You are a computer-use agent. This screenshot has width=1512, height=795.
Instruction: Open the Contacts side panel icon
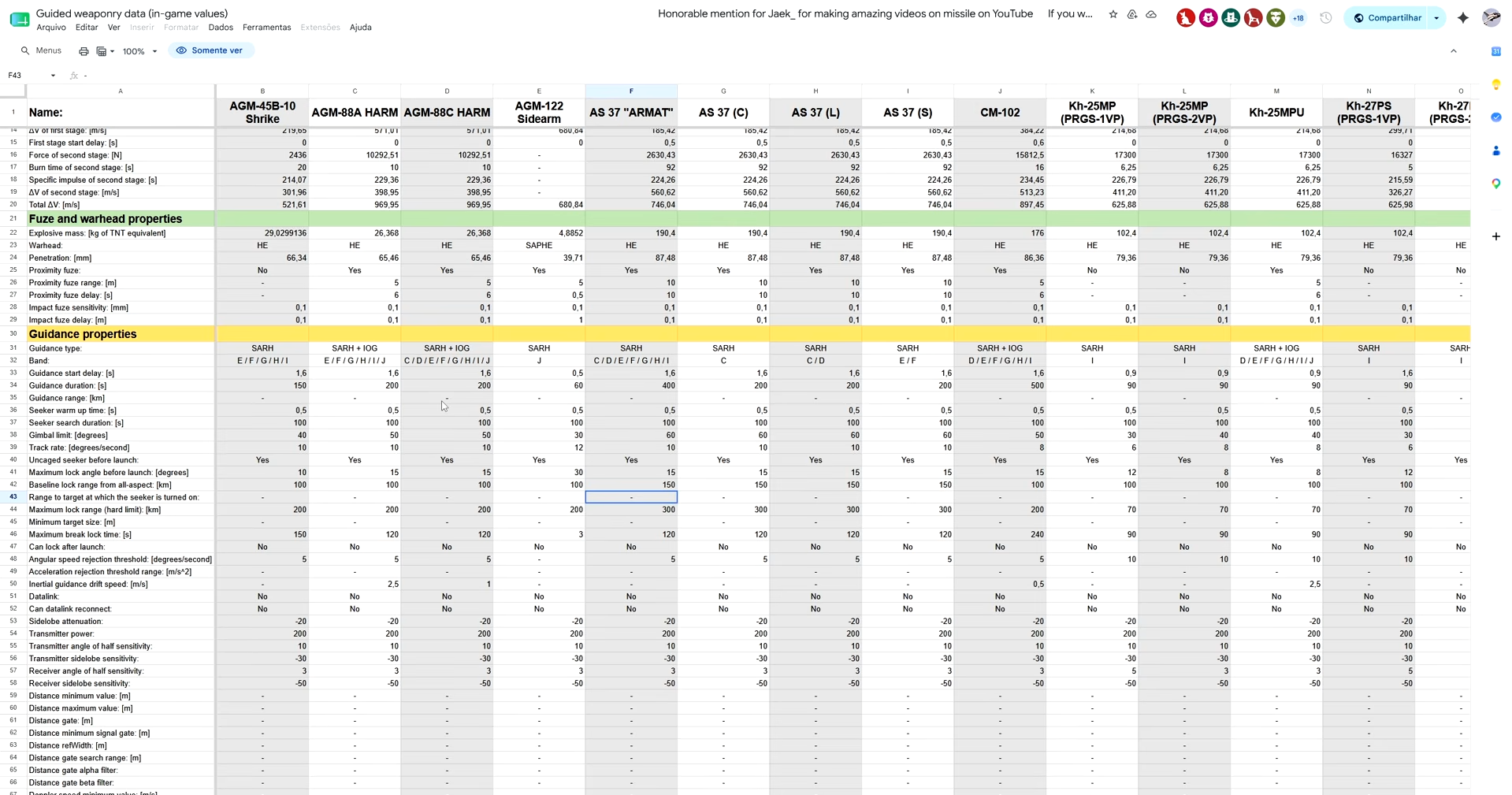tap(1495, 150)
